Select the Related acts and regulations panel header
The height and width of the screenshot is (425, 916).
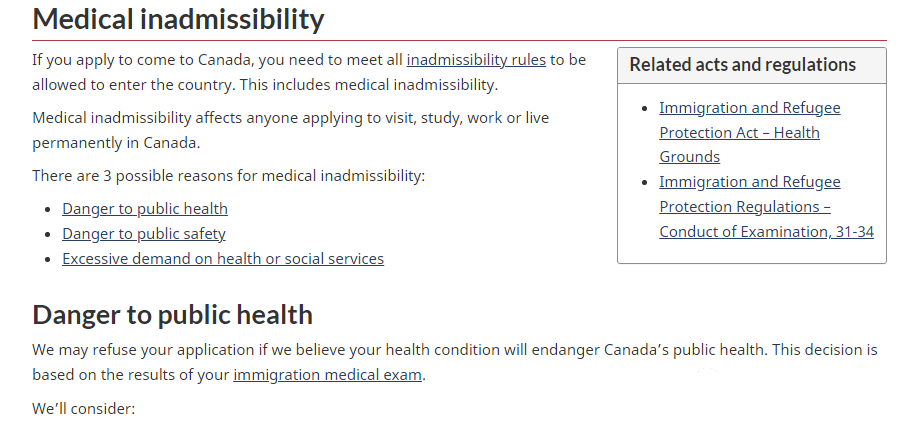(752, 65)
